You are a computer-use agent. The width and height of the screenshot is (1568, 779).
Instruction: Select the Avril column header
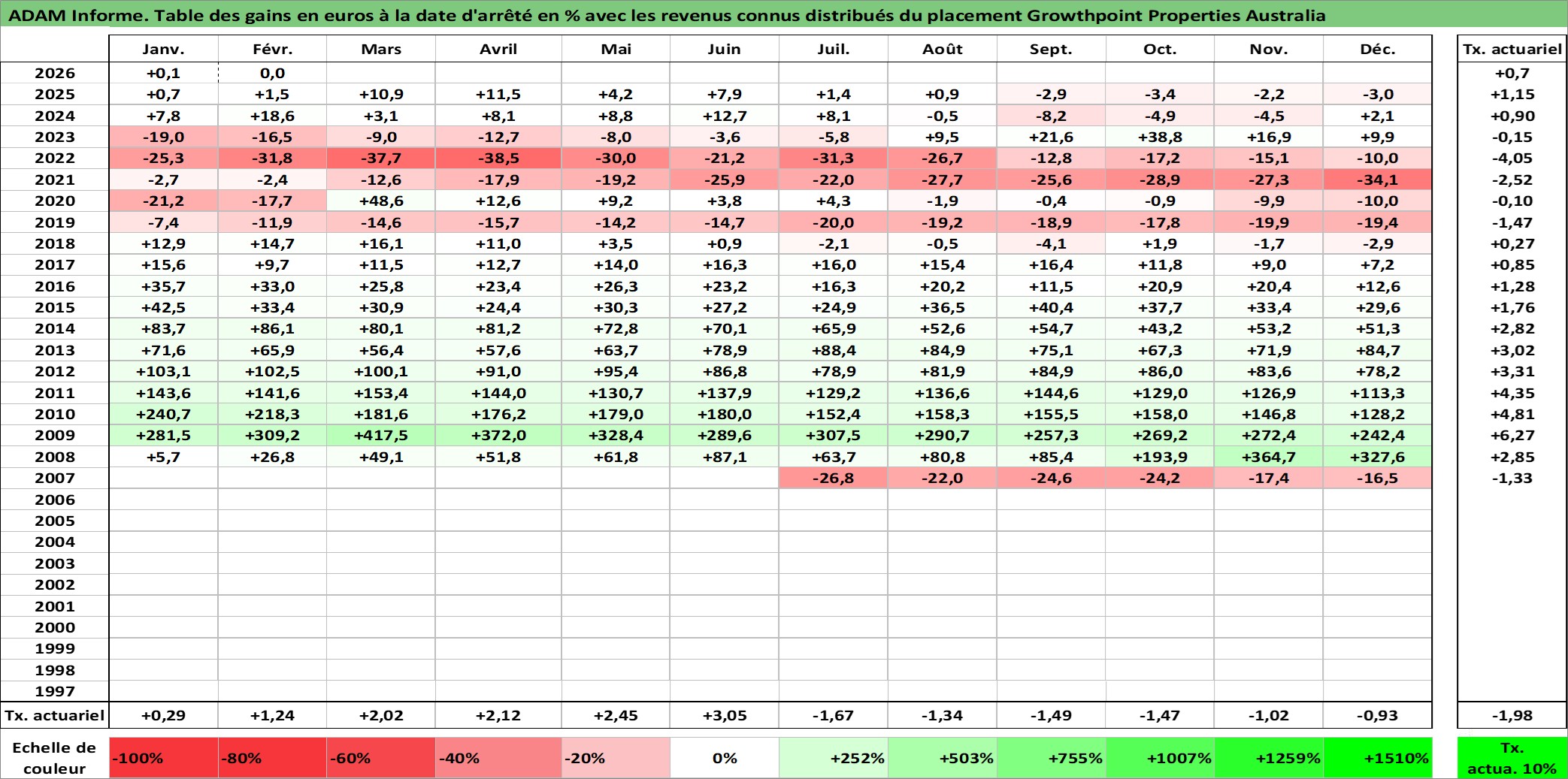click(498, 49)
